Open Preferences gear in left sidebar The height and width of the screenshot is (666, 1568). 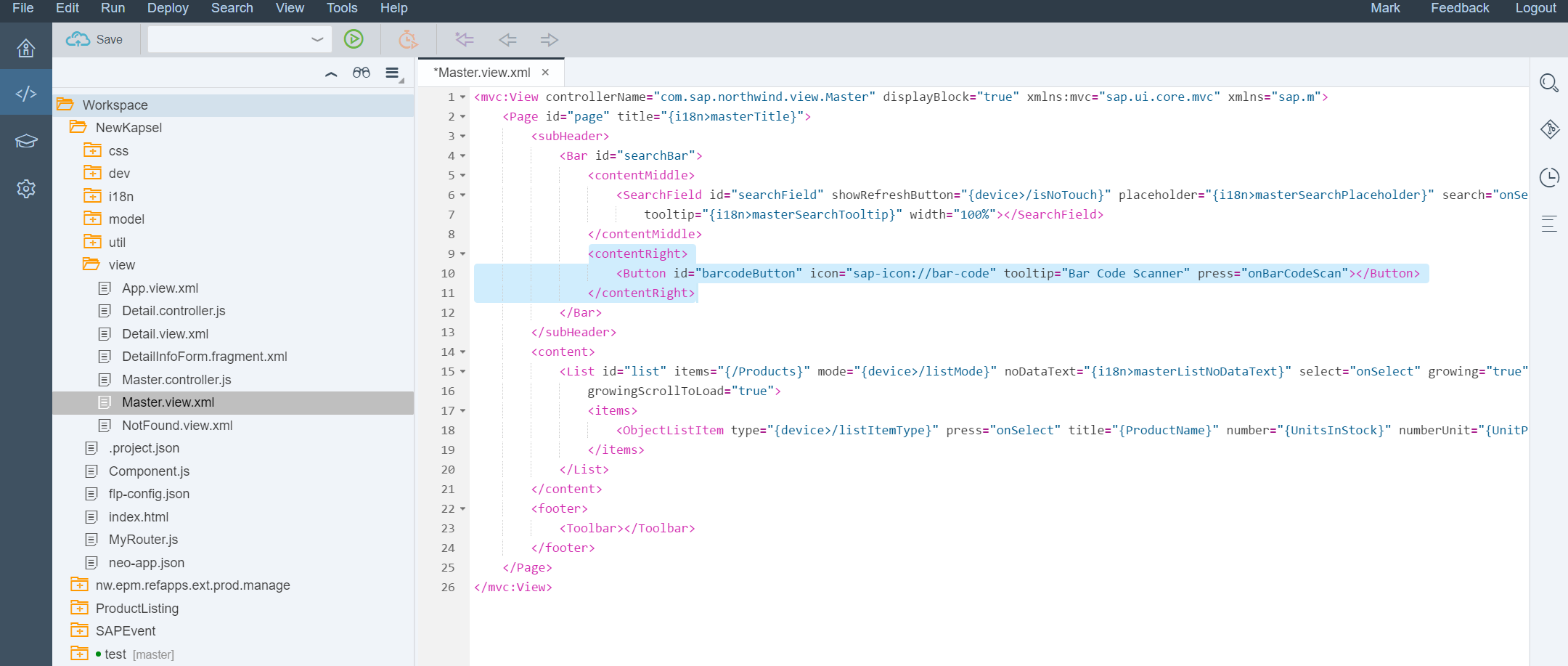(x=26, y=189)
